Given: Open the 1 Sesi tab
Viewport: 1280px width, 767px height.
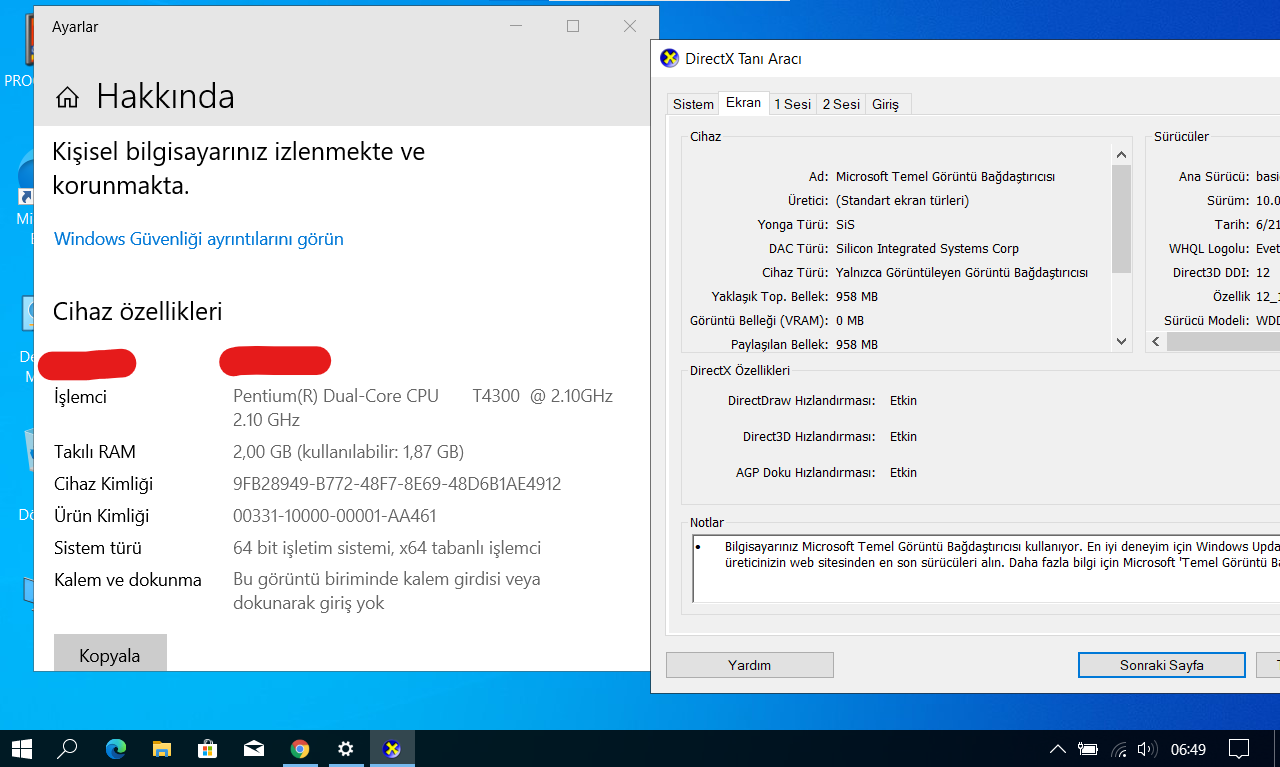Looking at the screenshot, I should coord(792,104).
